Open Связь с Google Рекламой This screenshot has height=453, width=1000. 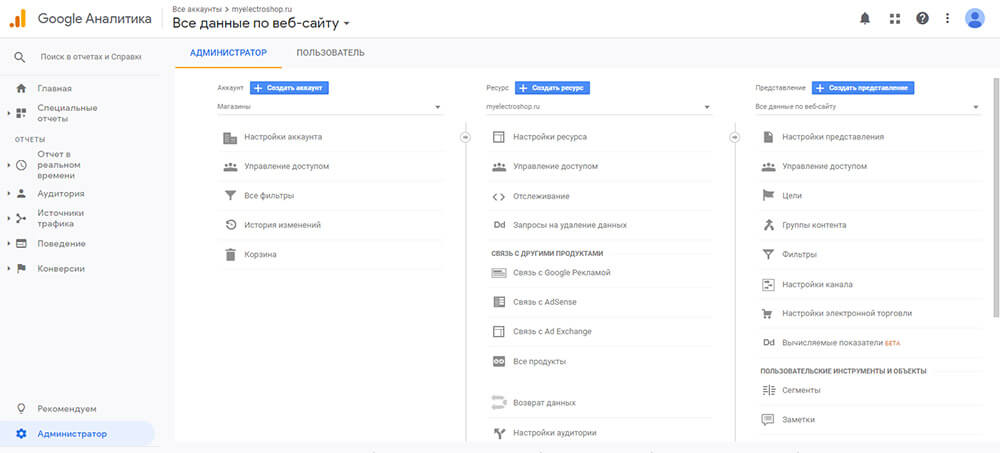[x=562, y=272]
